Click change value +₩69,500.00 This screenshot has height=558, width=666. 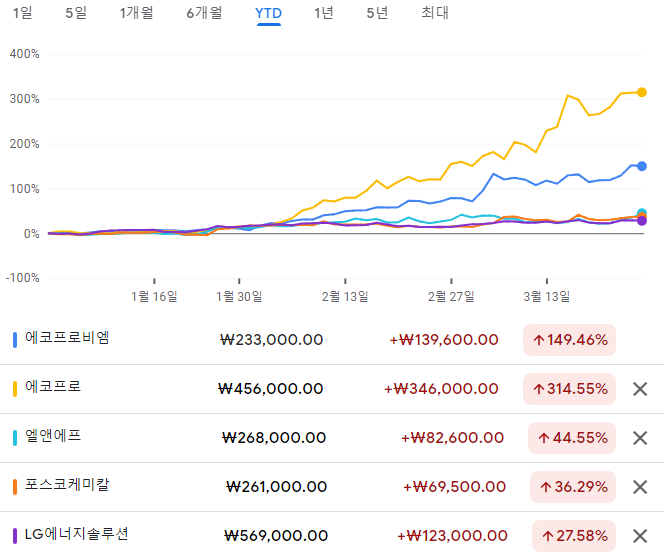[454, 487]
